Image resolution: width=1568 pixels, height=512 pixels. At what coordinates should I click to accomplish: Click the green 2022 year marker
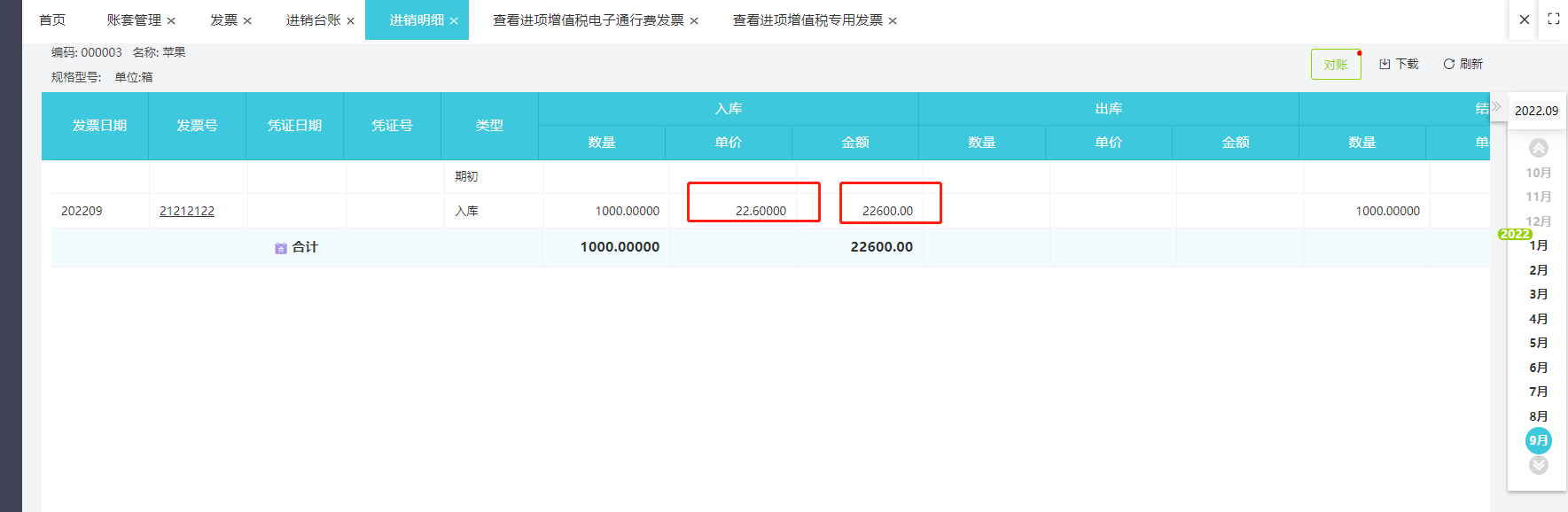[x=1515, y=234]
